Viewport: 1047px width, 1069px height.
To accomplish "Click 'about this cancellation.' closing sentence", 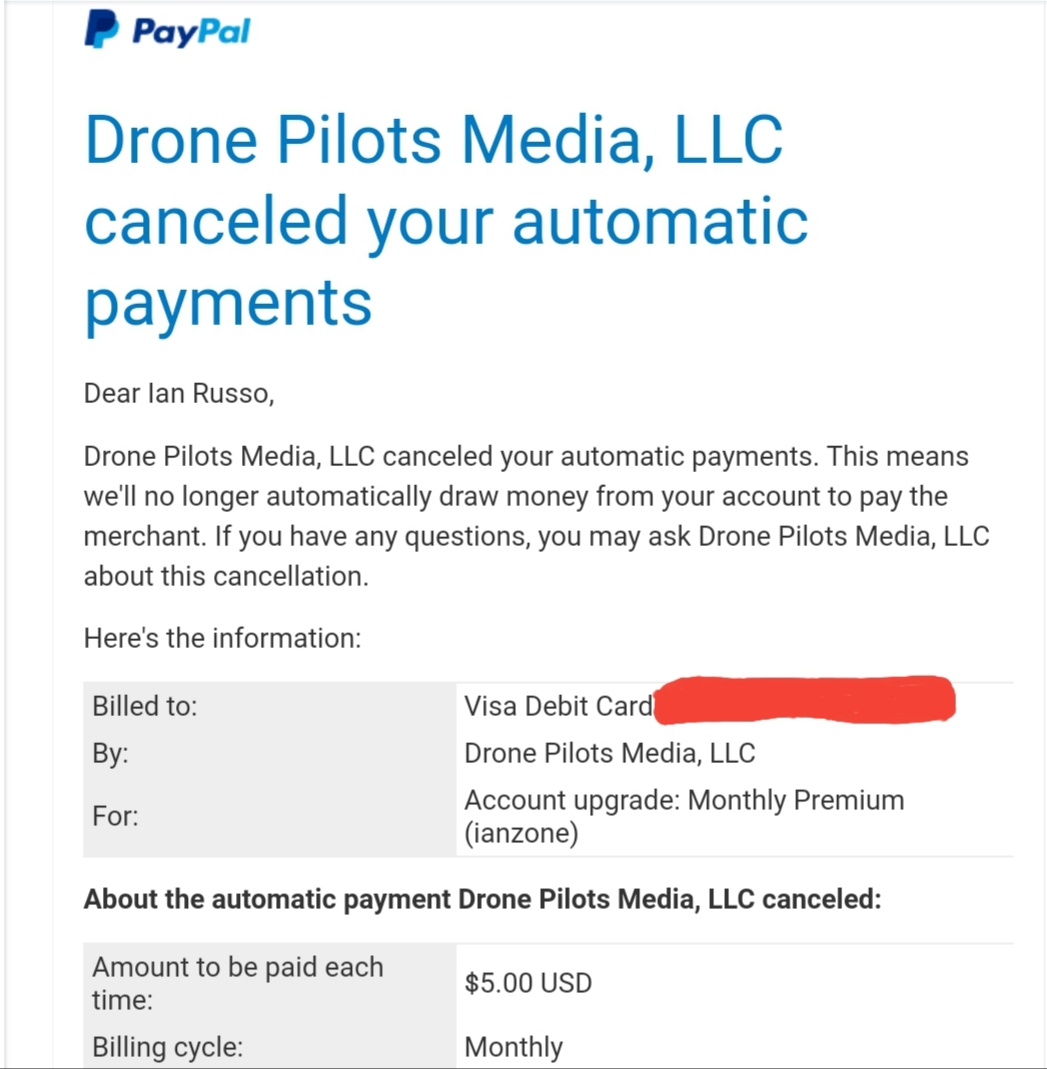I will (226, 577).
